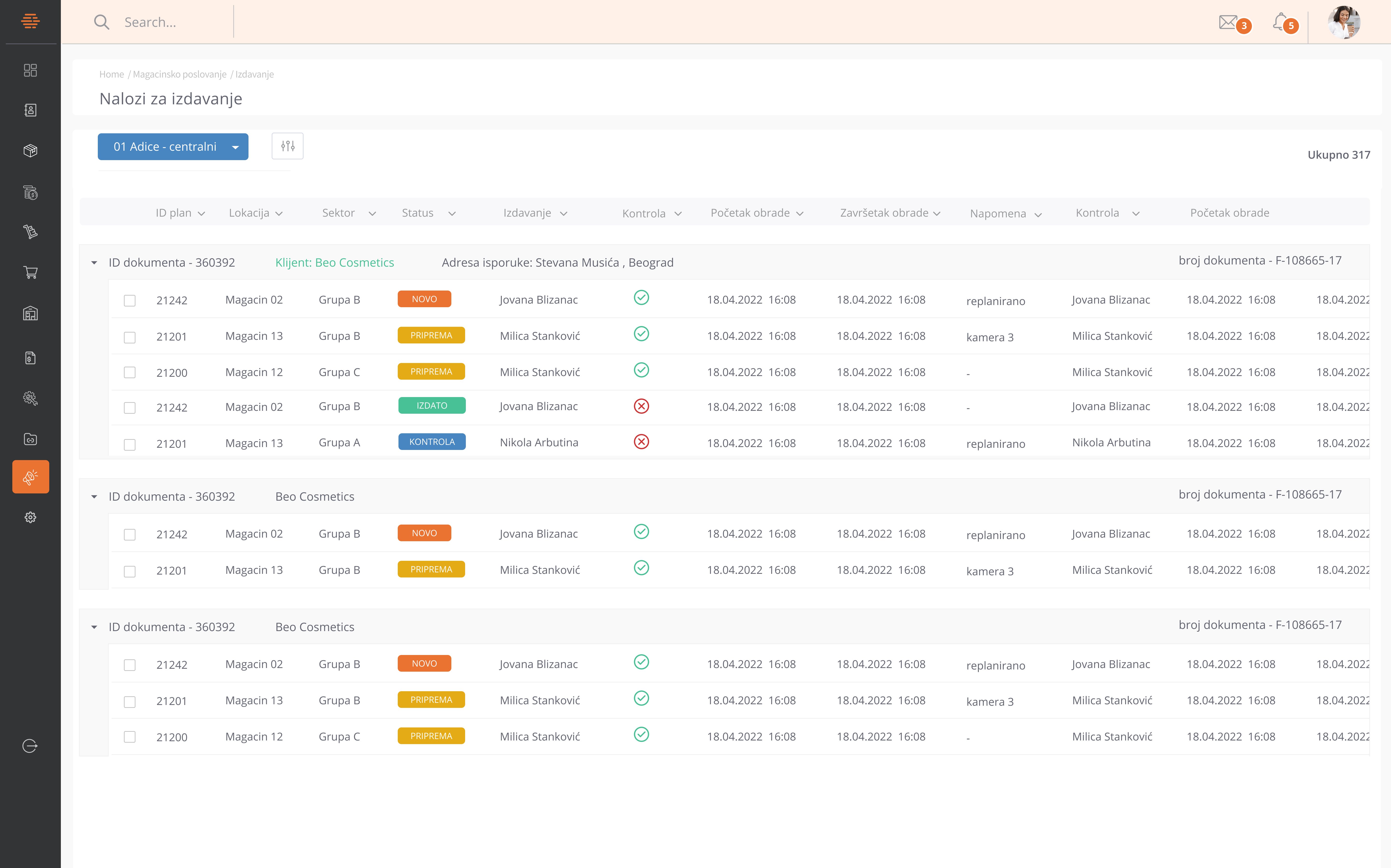Open the dashboard grid icon in sidebar
This screenshot has height=868, width=1391.
click(30, 70)
